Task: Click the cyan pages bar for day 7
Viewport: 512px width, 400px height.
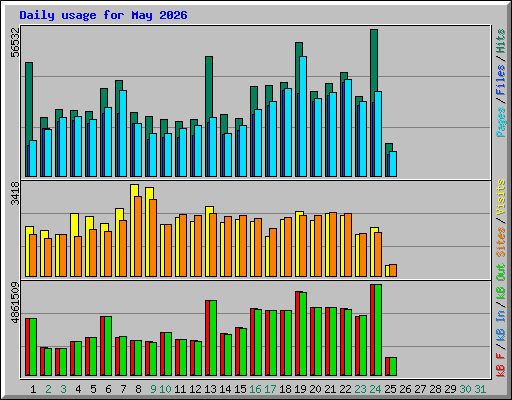Action: coord(123,133)
